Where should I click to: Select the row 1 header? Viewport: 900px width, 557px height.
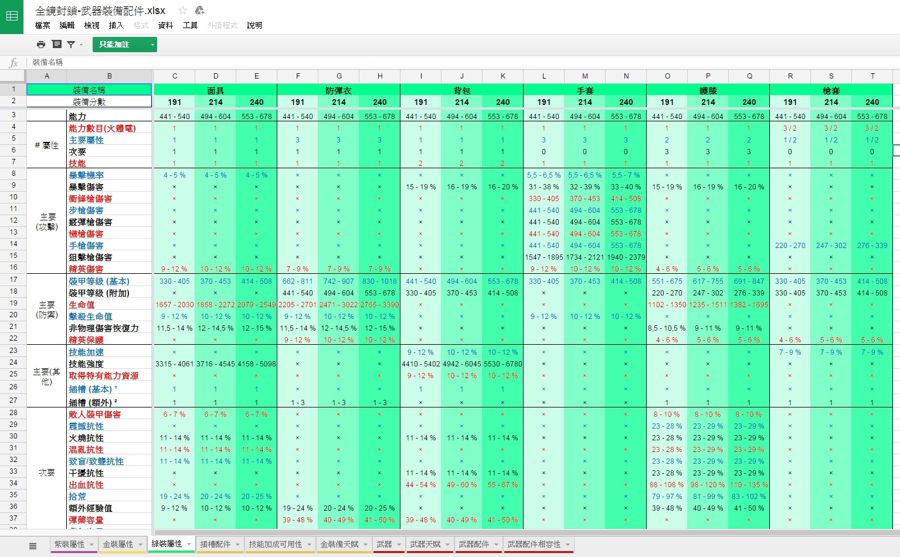[x=13, y=89]
